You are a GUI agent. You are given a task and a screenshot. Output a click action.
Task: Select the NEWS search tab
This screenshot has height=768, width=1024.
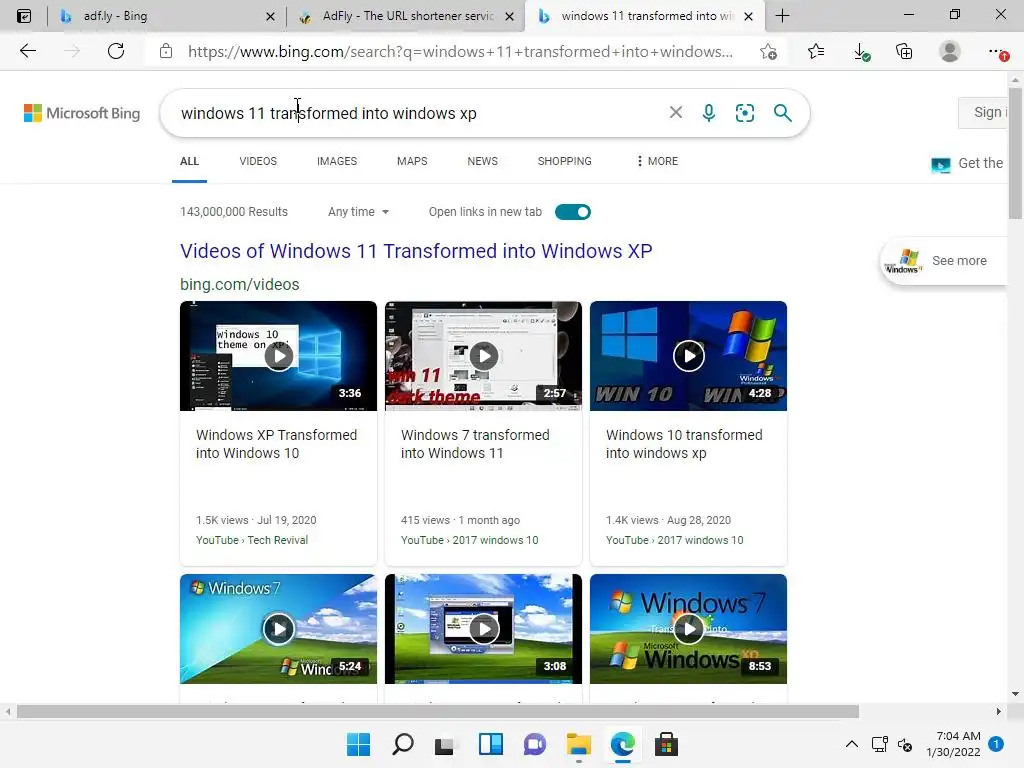pyautogui.click(x=483, y=161)
